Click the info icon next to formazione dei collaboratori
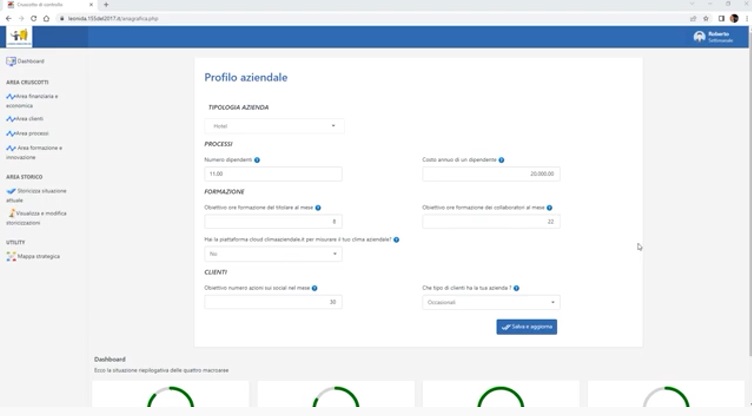Screen dimensions: 752x416 (x=549, y=208)
